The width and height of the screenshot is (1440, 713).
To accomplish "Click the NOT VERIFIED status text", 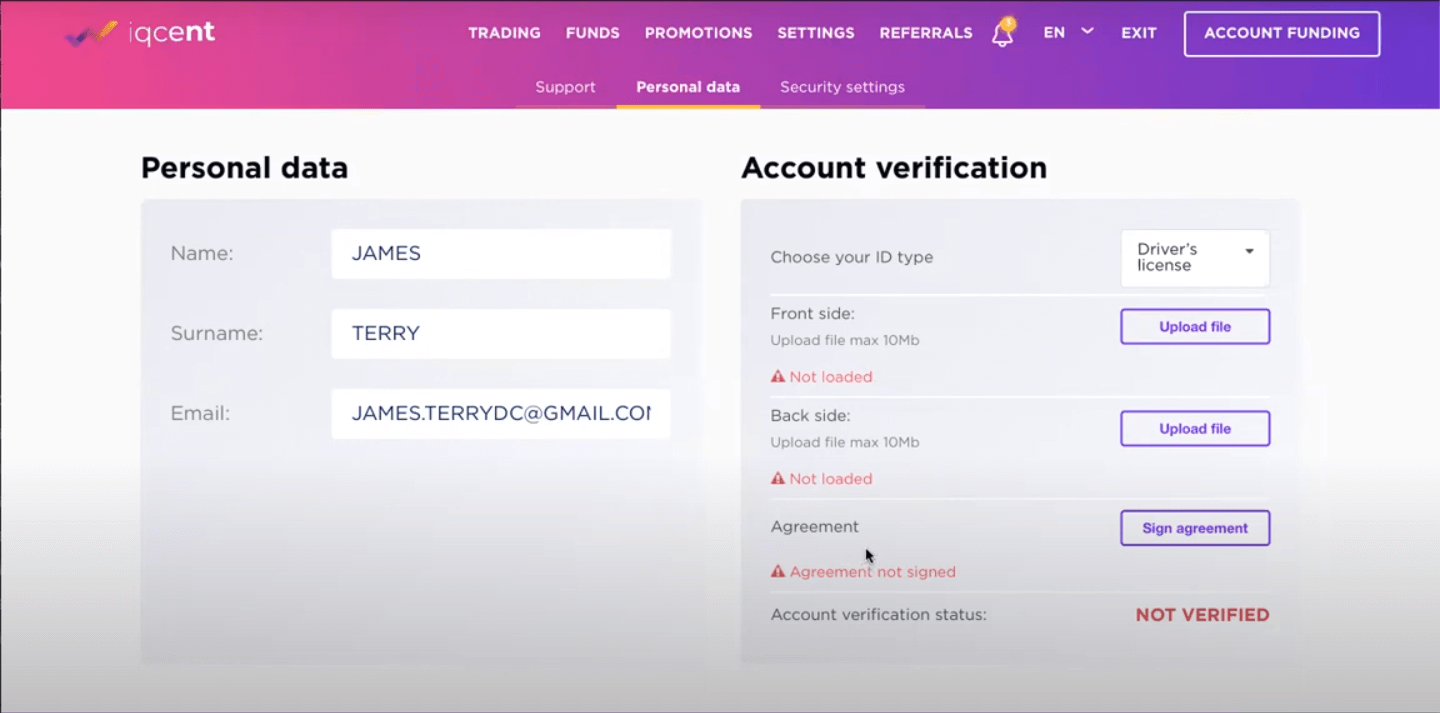I will (x=1202, y=615).
